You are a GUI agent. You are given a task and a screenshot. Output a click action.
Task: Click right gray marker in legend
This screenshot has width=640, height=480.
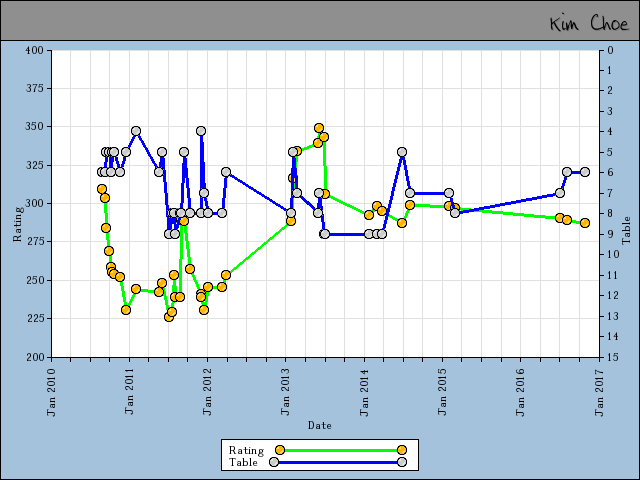pos(402,462)
